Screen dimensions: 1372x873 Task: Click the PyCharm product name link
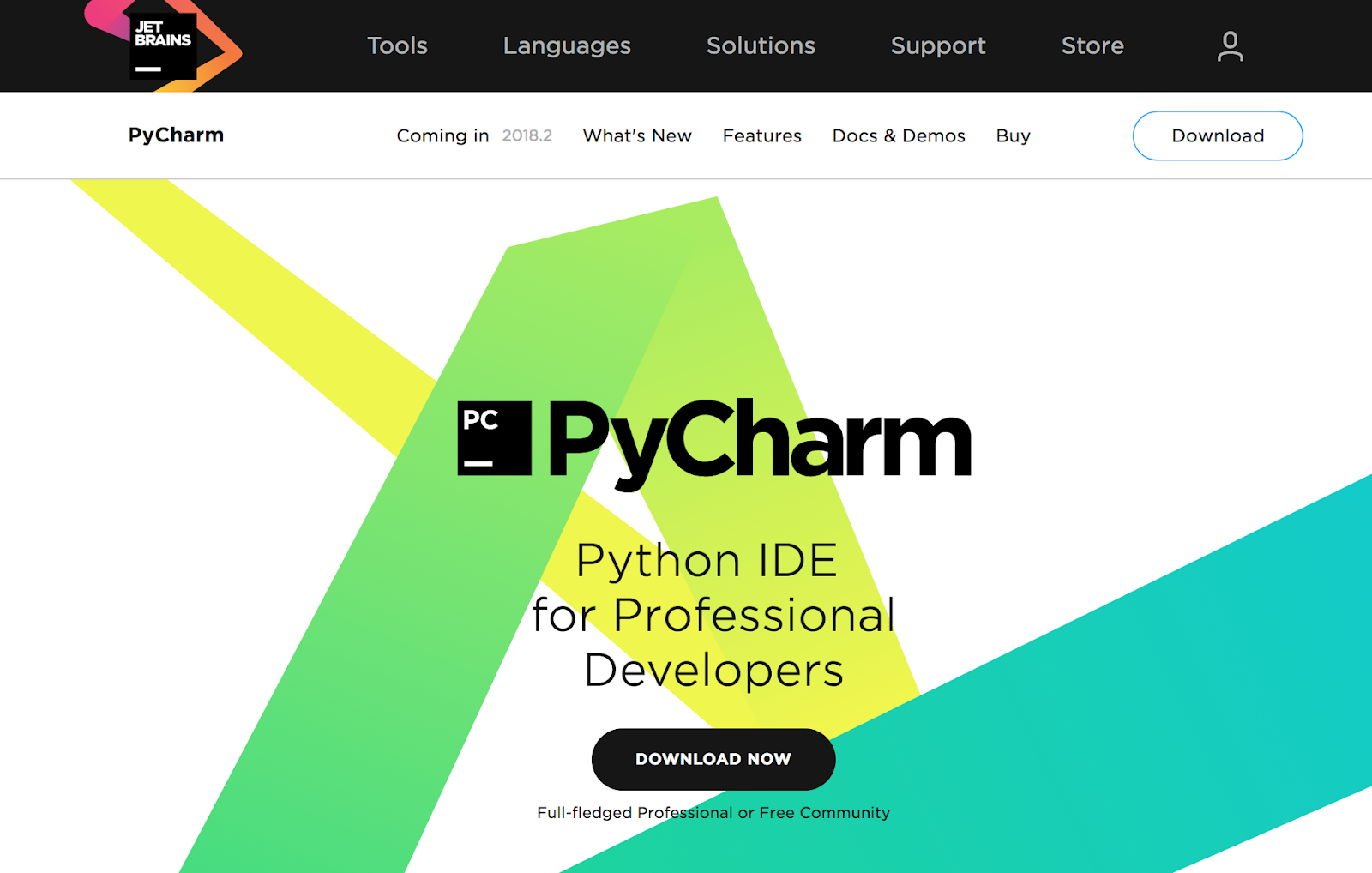point(176,135)
